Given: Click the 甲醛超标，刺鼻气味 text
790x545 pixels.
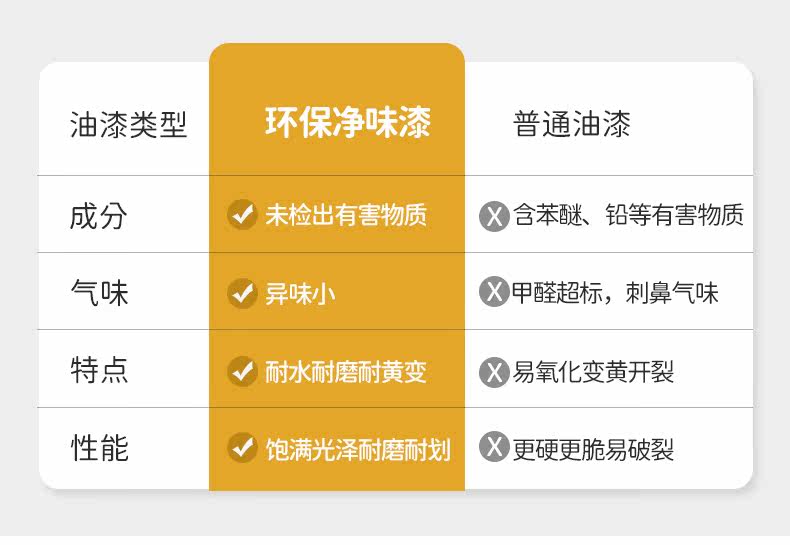Looking at the screenshot, I should tap(615, 293).
